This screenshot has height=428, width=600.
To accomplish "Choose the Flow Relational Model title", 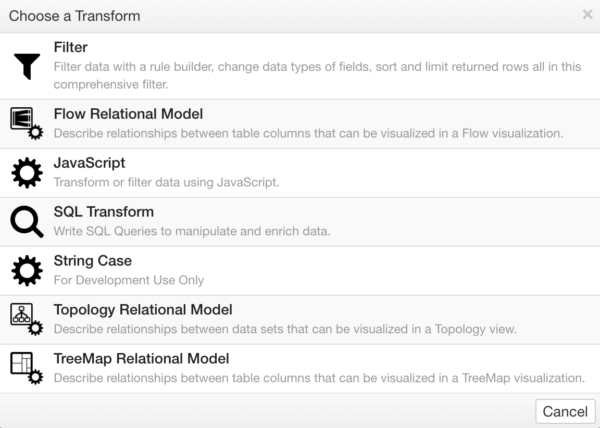I will pyautogui.click(x=128, y=114).
